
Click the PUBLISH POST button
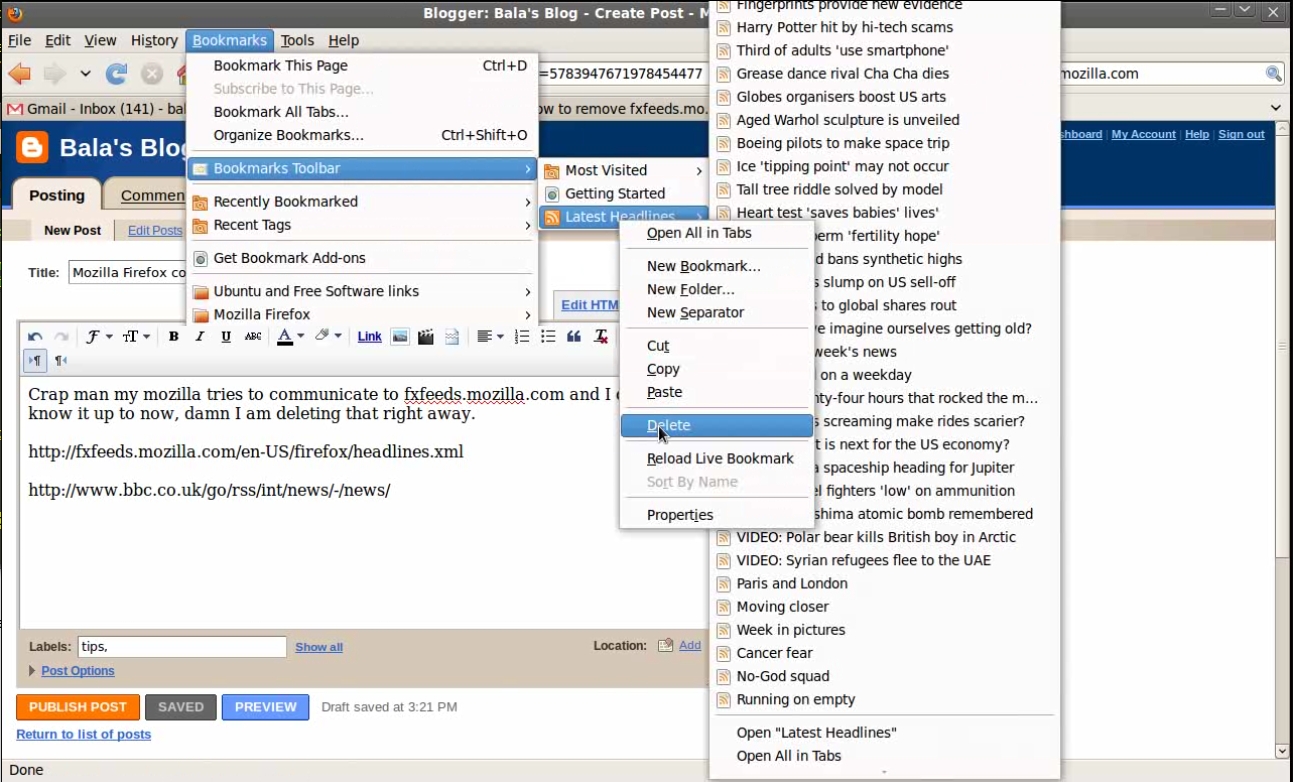(x=78, y=707)
